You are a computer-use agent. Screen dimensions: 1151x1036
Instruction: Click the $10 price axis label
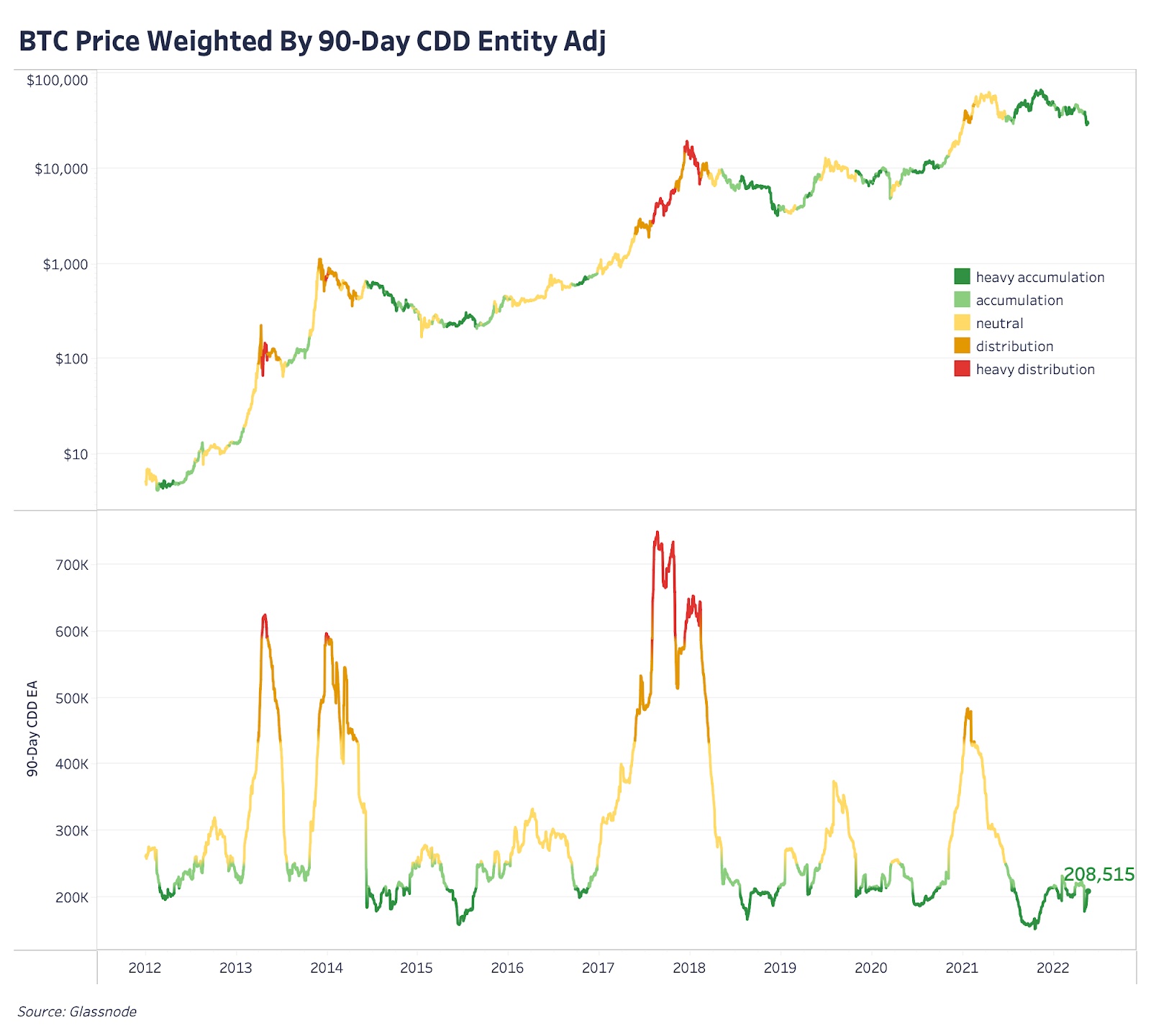tap(76, 454)
